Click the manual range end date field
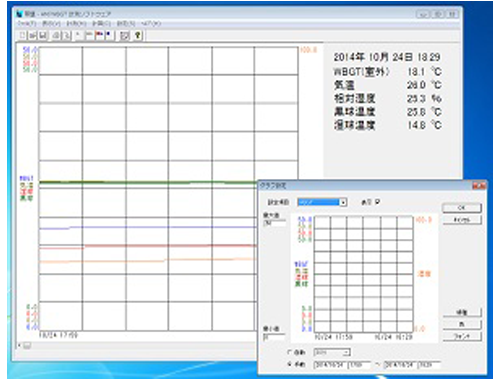The width and height of the screenshot is (500, 380). click(x=400, y=365)
